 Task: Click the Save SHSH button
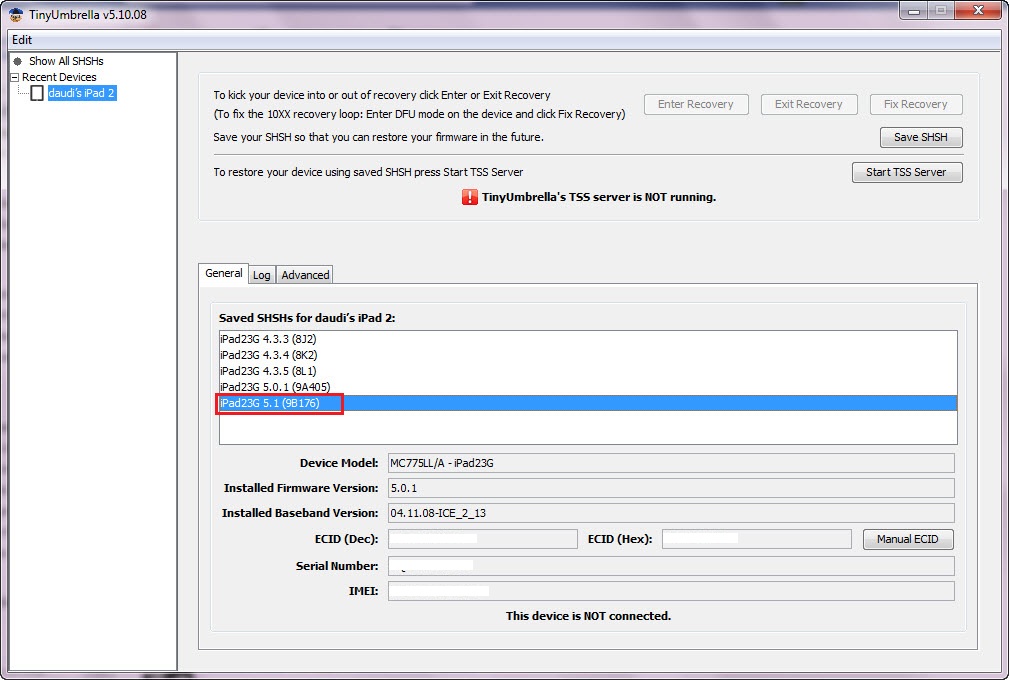(921, 137)
